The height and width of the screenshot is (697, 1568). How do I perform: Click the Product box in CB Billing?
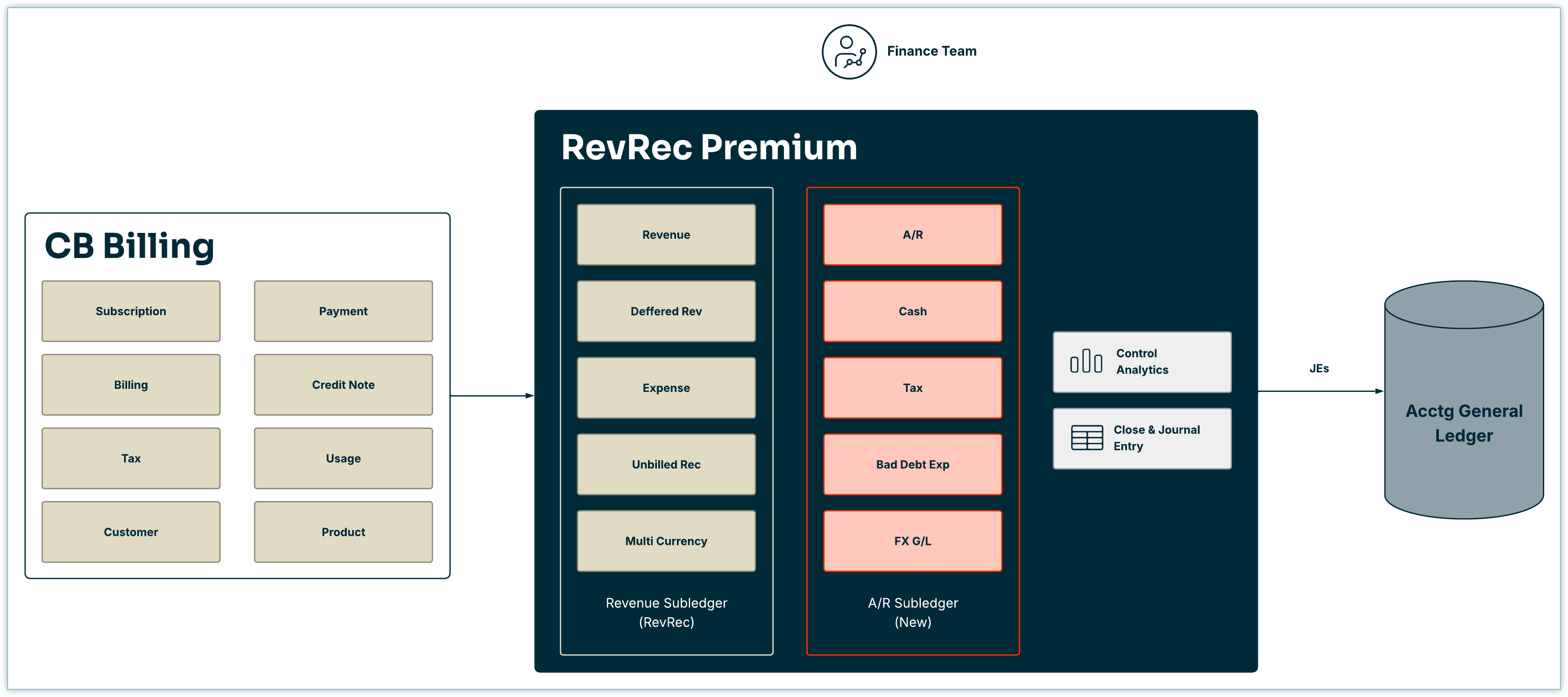[x=343, y=532]
